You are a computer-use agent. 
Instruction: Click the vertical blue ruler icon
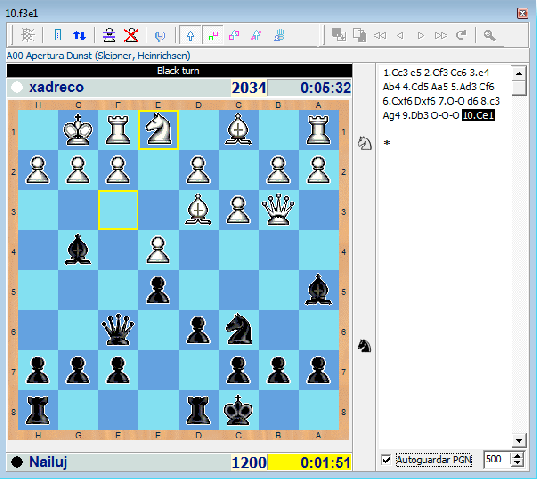pos(58,35)
